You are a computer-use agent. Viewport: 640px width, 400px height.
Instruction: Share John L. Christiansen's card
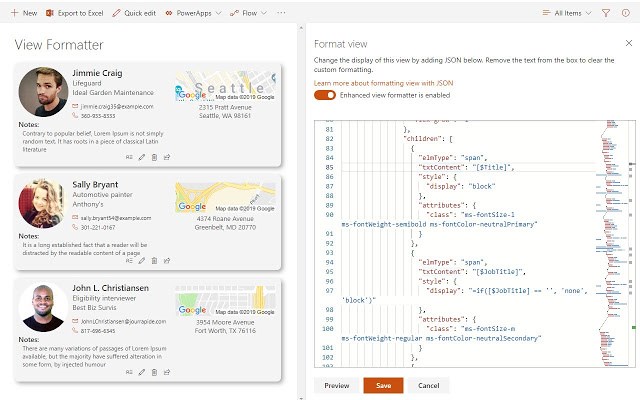coord(167,372)
